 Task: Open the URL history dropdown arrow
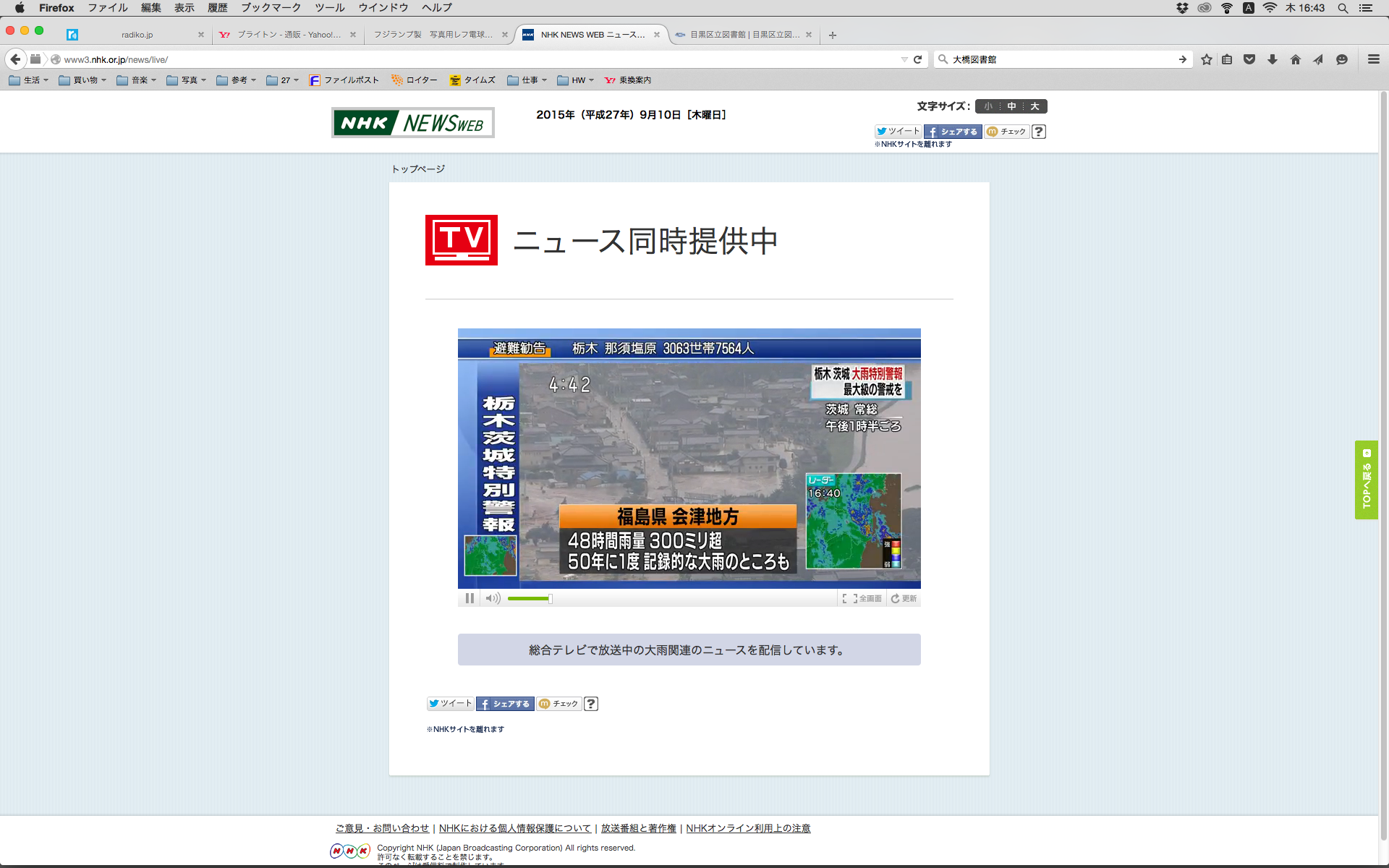tap(904, 59)
